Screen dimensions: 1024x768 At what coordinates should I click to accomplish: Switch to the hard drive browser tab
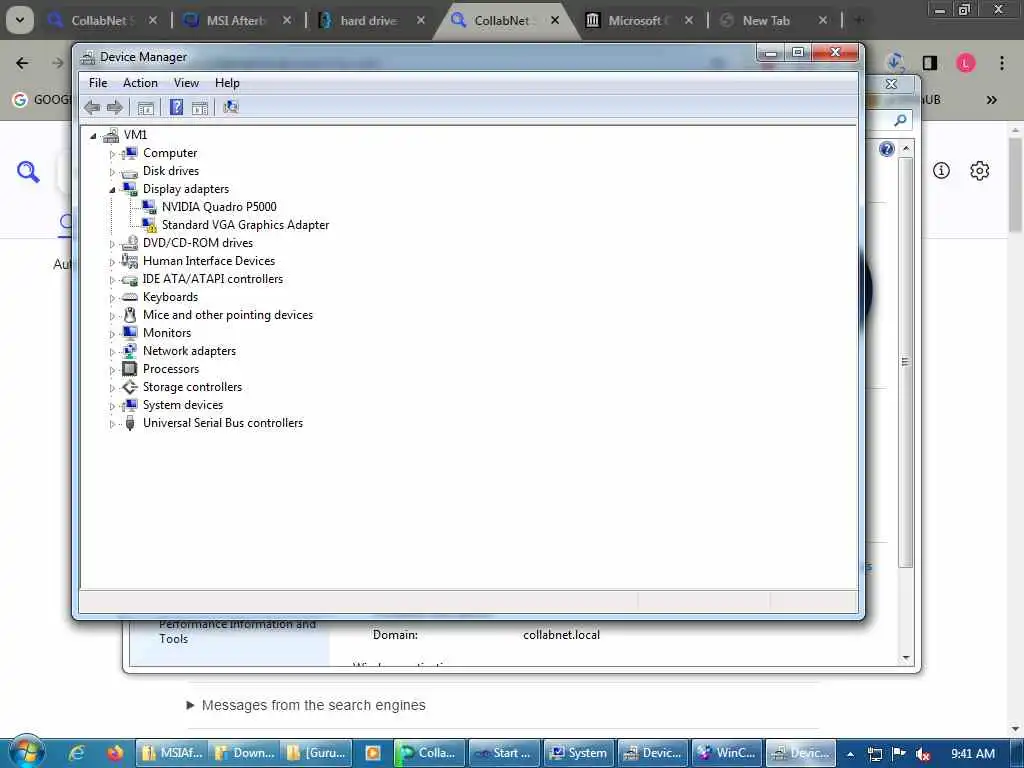click(x=372, y=20)
